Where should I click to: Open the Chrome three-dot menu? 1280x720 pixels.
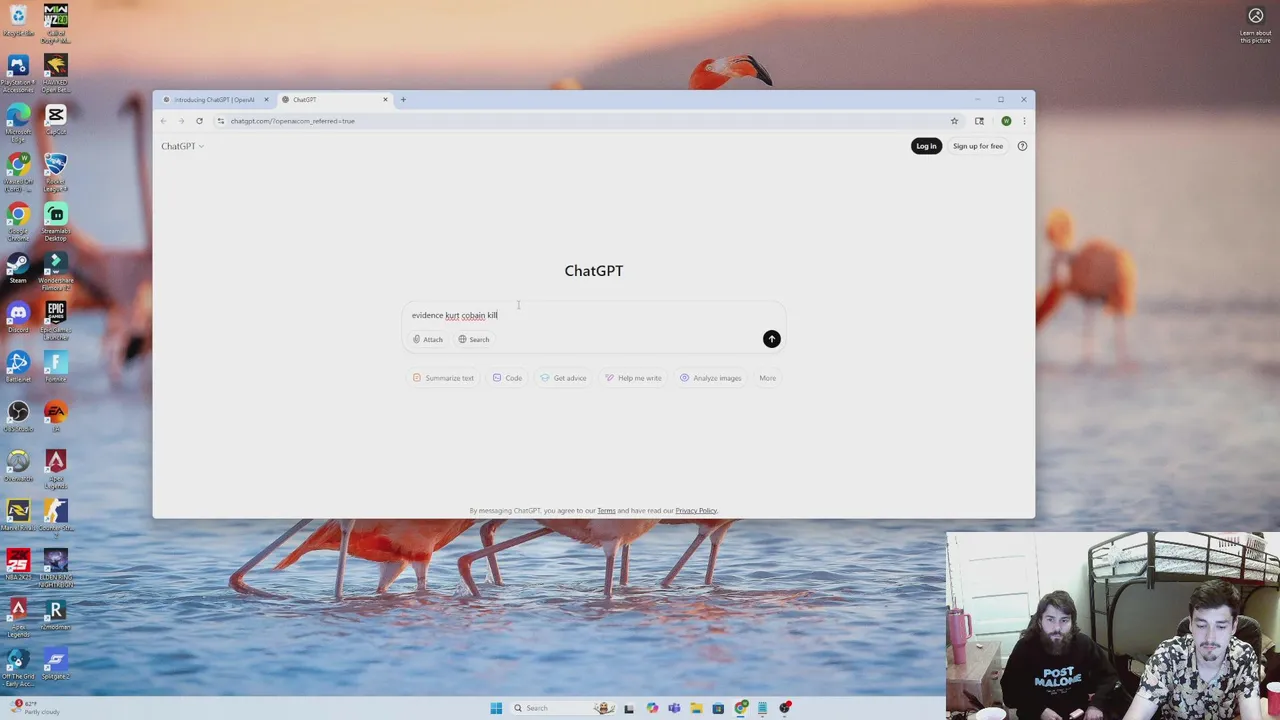point(1023,121)
